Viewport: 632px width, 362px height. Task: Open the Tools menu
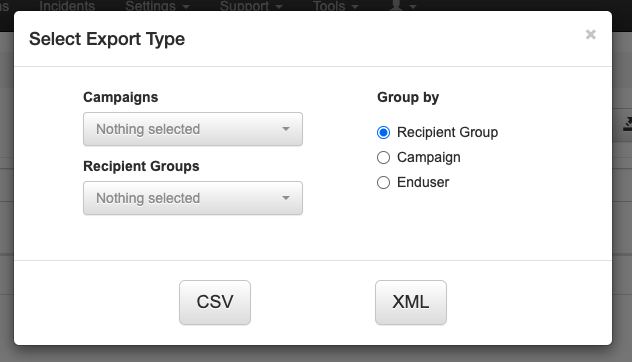tap(335, 6)
